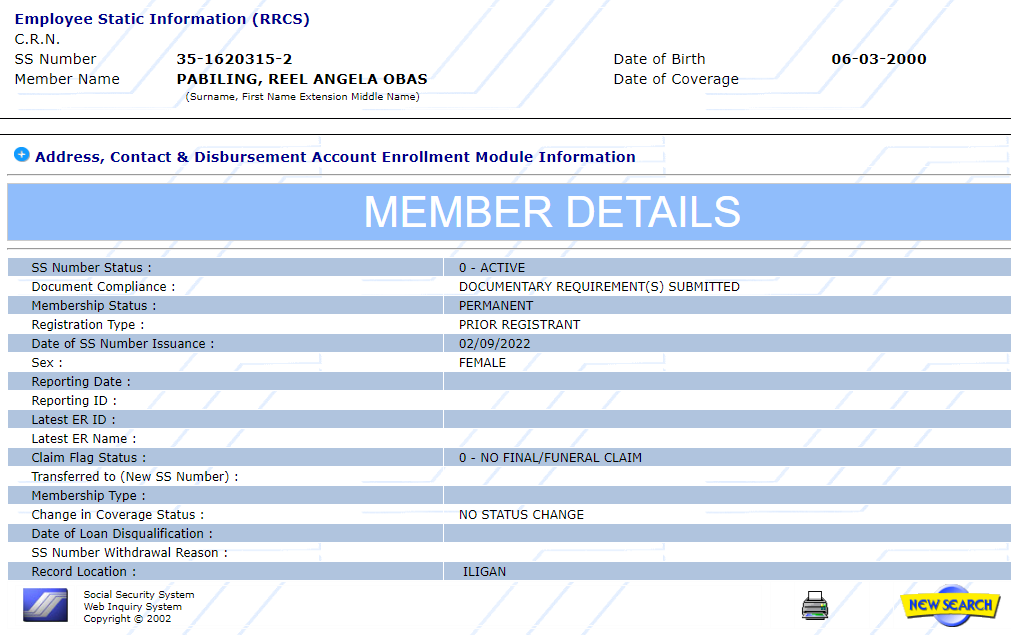
Task: Click the Record Location value ILIGAN
Action: tap(484, 572)
